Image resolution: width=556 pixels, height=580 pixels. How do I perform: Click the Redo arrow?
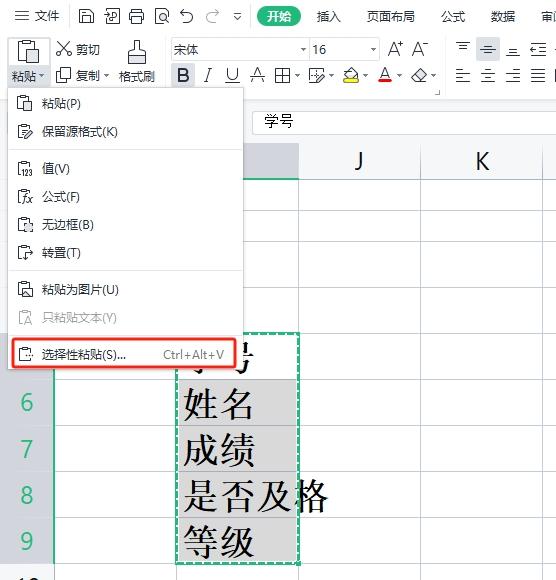(x=212, y=16)
